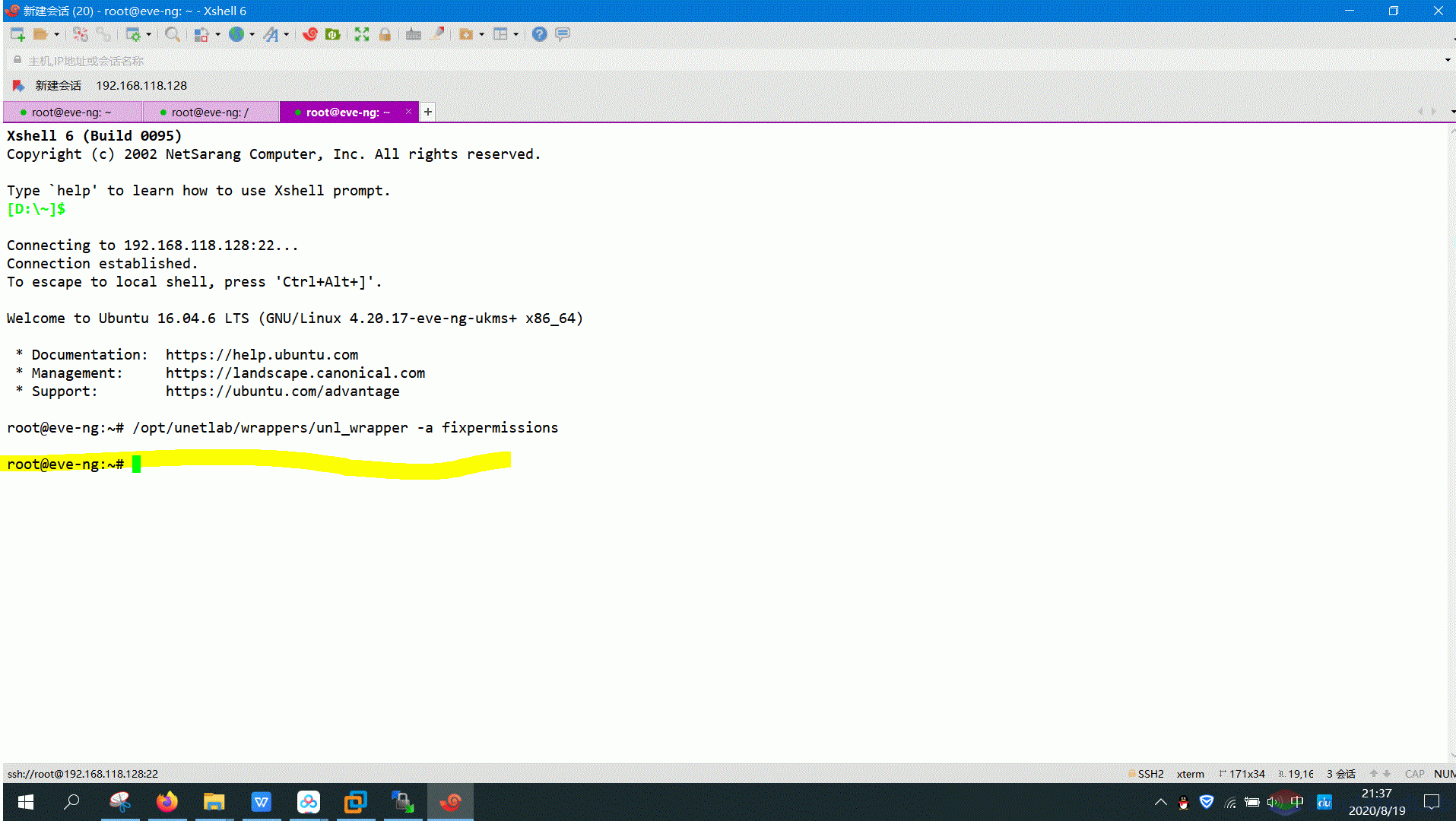The width and height of the screenshot is (1456, 821).
Task: Click the Disconnect session icon
Action: coord(81,34)
